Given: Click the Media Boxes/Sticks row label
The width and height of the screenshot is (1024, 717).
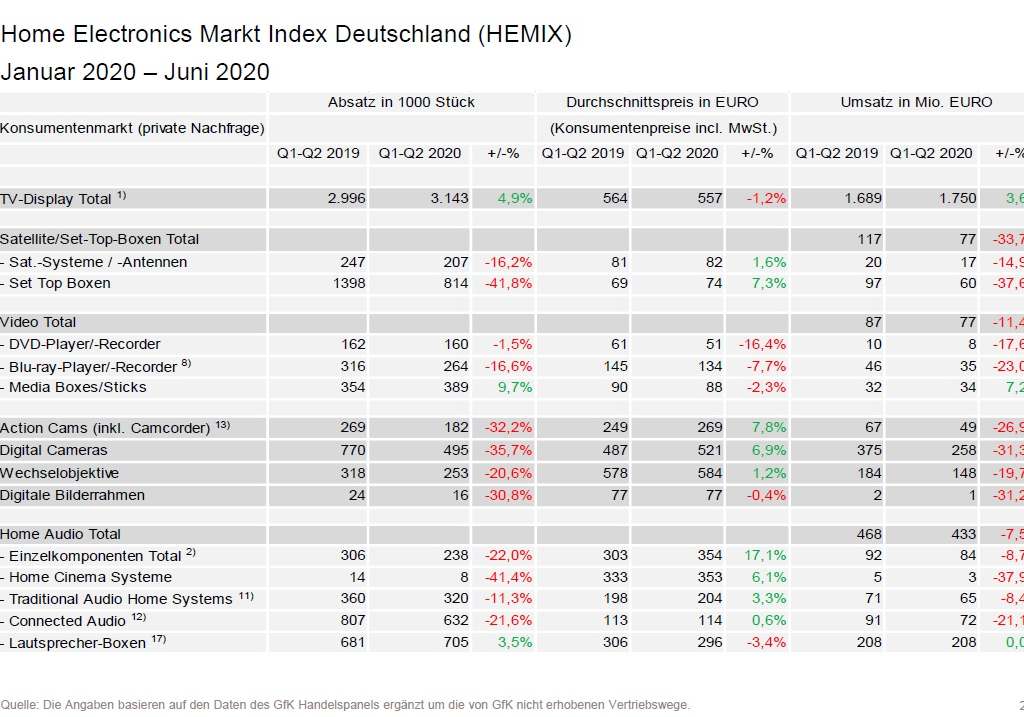Looking at the screenshot, I should pos(76,387).
